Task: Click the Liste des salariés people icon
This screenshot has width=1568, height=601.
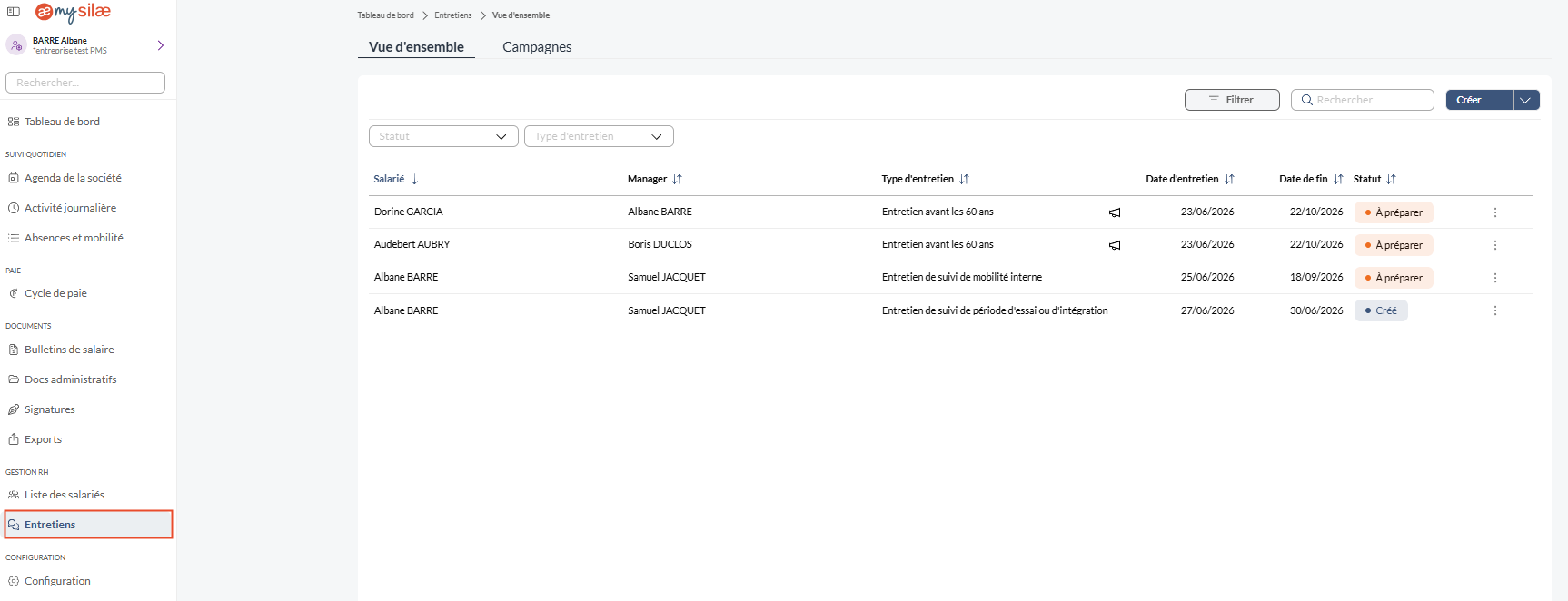Action: pos(14,495)
